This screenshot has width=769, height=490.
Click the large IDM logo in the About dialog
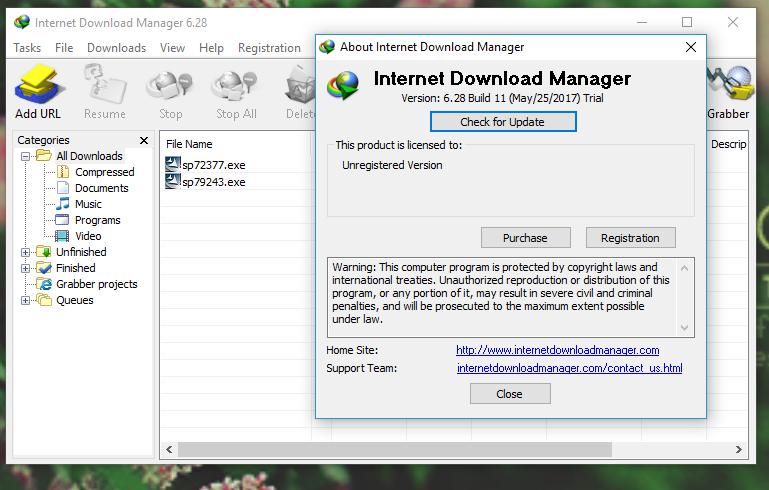343,85
